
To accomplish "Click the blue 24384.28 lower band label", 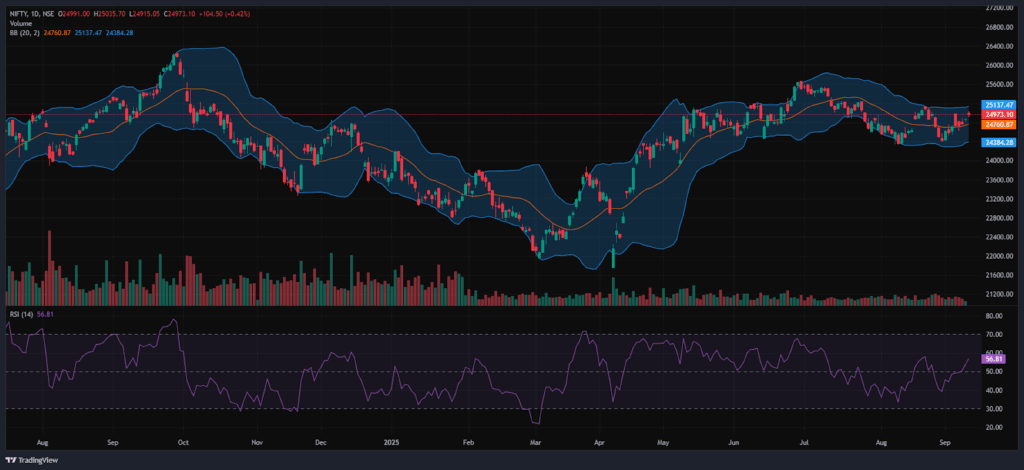I will 1000,143.
